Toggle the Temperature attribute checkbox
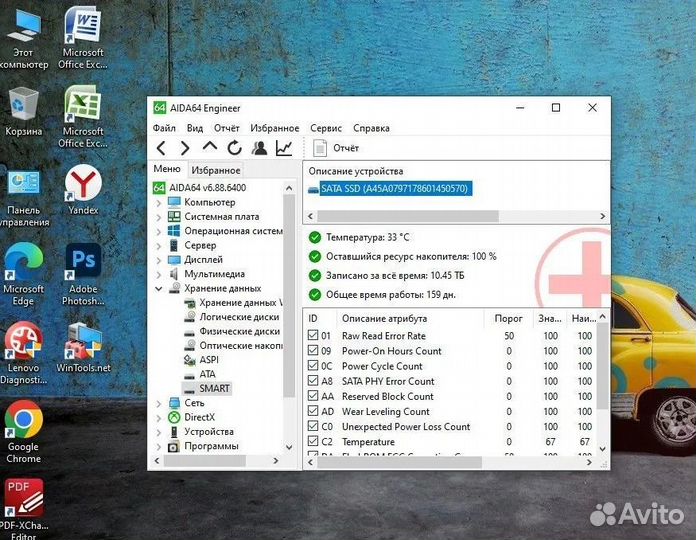The width and height of the screenshot is (696, 540). [x=313, y=441]
